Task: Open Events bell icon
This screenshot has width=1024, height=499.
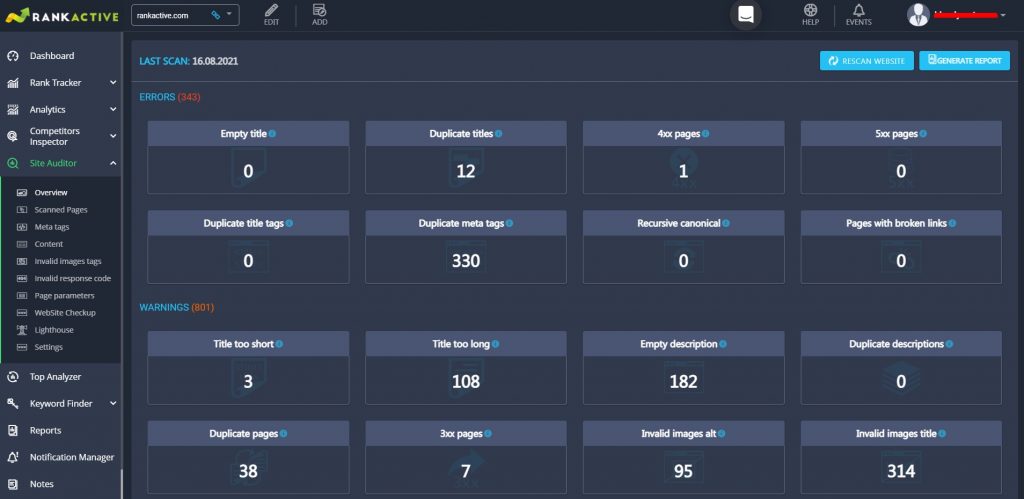Action: point(859,10)
